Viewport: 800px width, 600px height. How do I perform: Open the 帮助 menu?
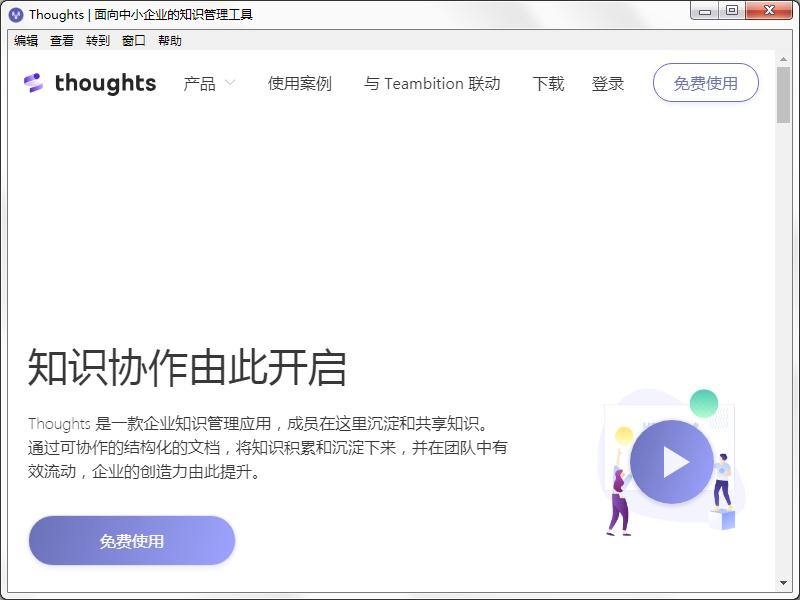click(x=170, y=41)
